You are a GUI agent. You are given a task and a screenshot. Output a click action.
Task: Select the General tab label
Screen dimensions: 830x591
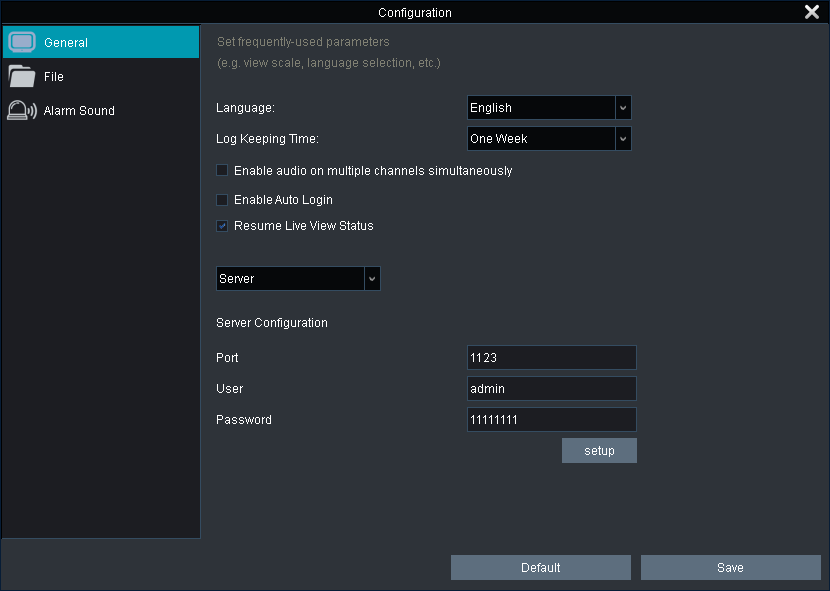pyautogui.click(x=66, y=43)
